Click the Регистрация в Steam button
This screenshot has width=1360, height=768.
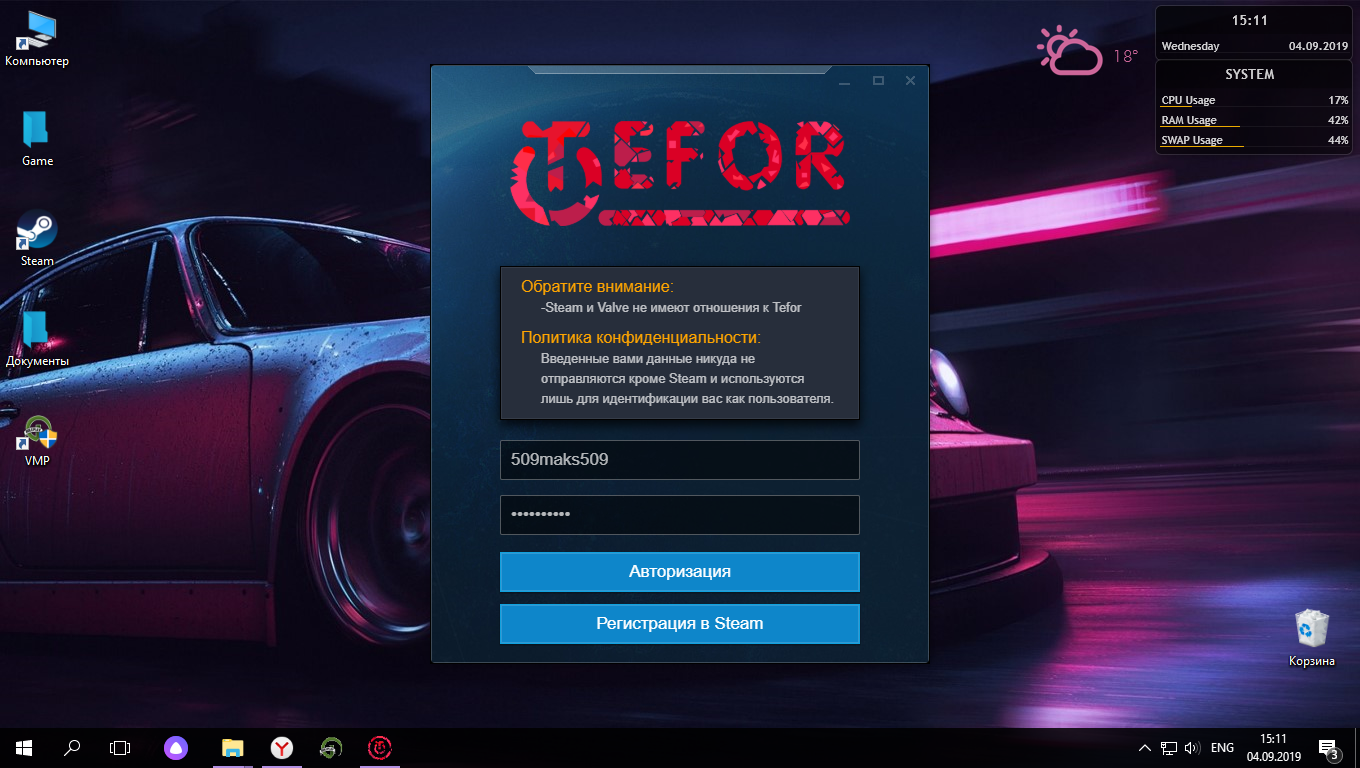[679, 624]
